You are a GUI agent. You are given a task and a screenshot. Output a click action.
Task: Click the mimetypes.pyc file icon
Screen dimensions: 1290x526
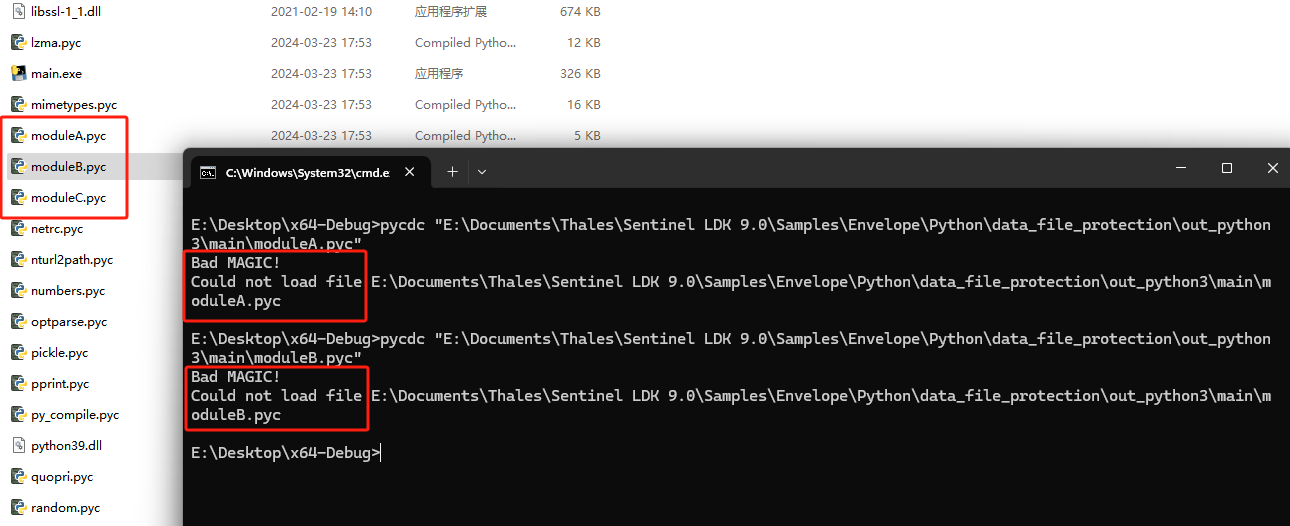18,104
